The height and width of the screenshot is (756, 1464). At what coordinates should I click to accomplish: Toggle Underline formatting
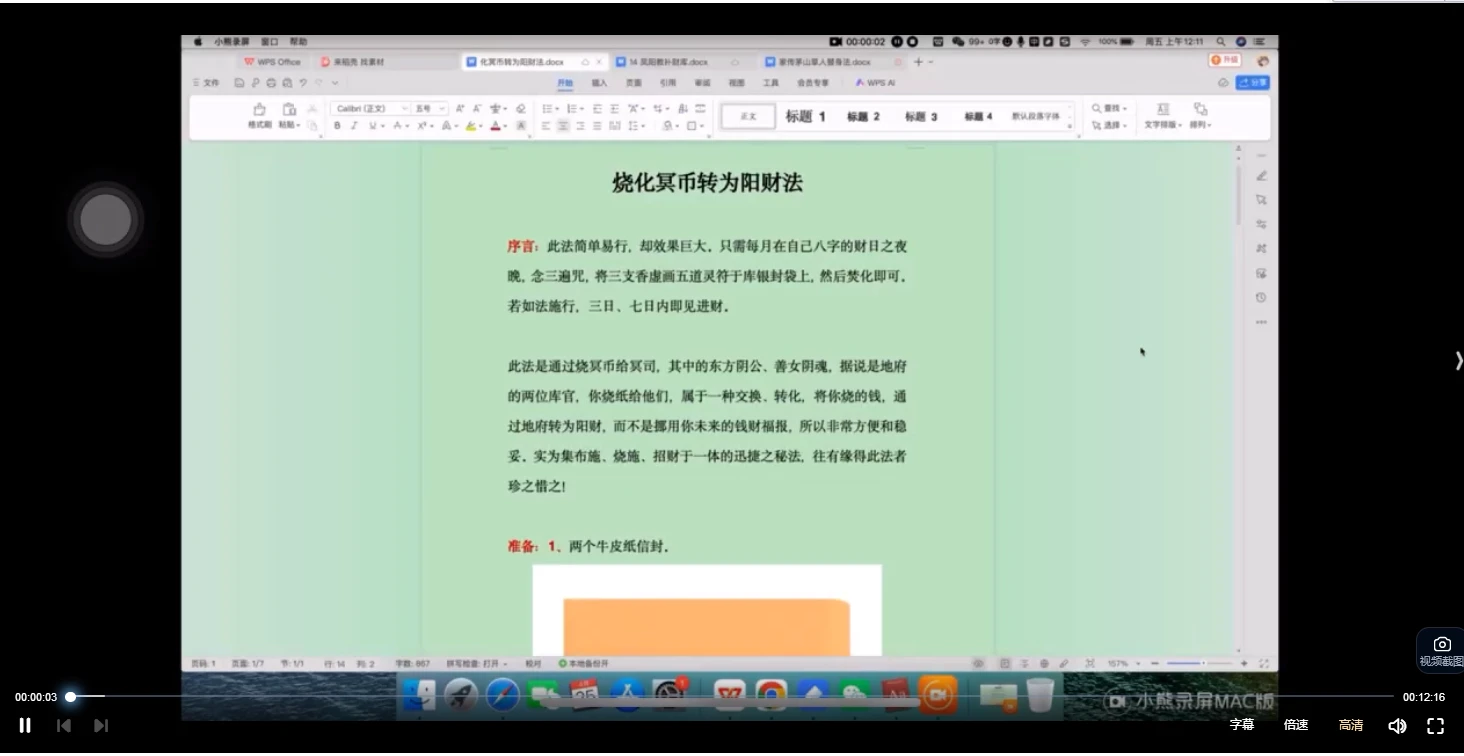pos(372,126)
